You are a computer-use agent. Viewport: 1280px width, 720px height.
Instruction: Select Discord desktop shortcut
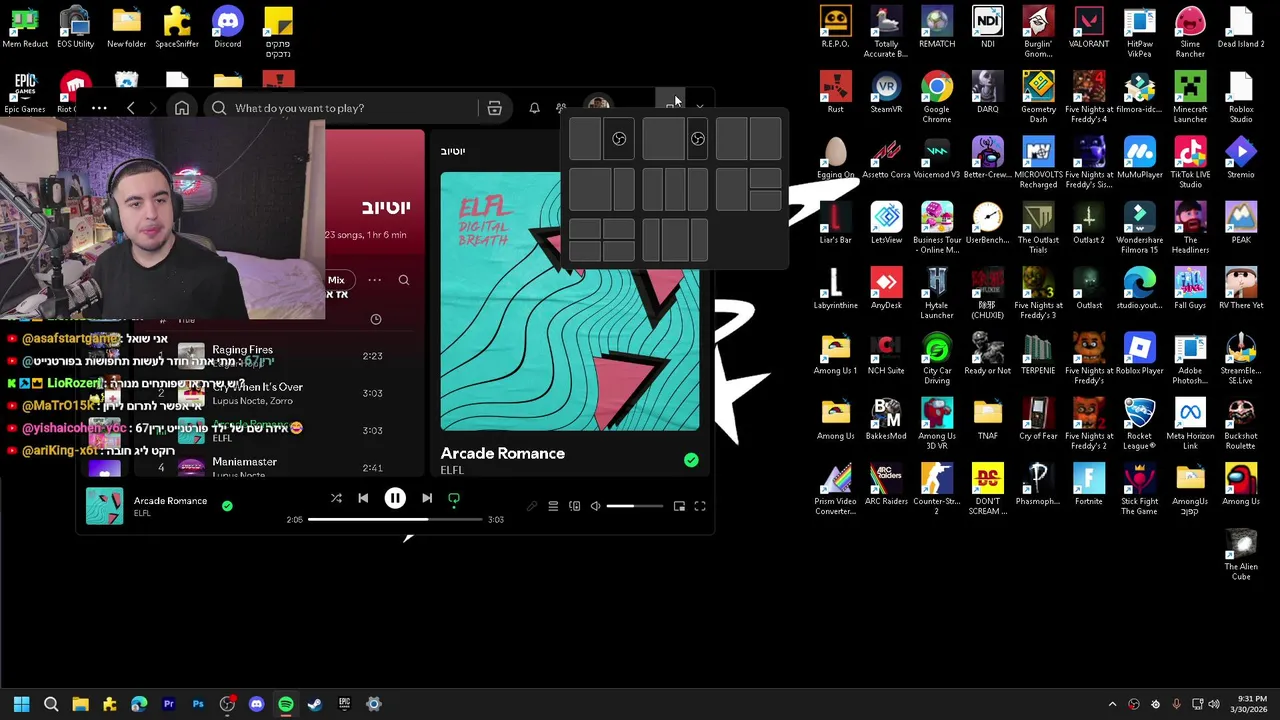(x=227, y=28)
